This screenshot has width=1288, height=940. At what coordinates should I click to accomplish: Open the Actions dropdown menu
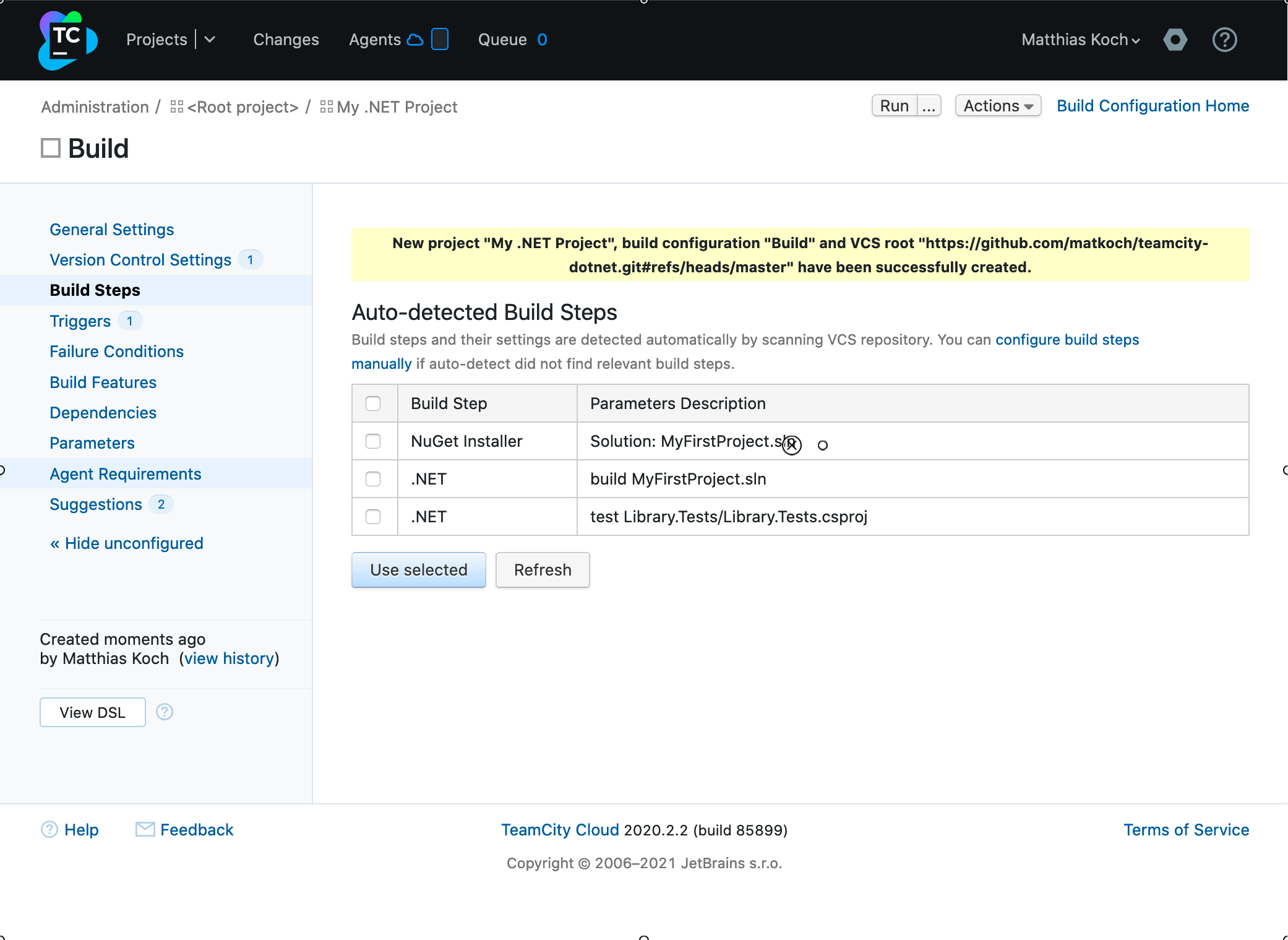tap(997, 106)
